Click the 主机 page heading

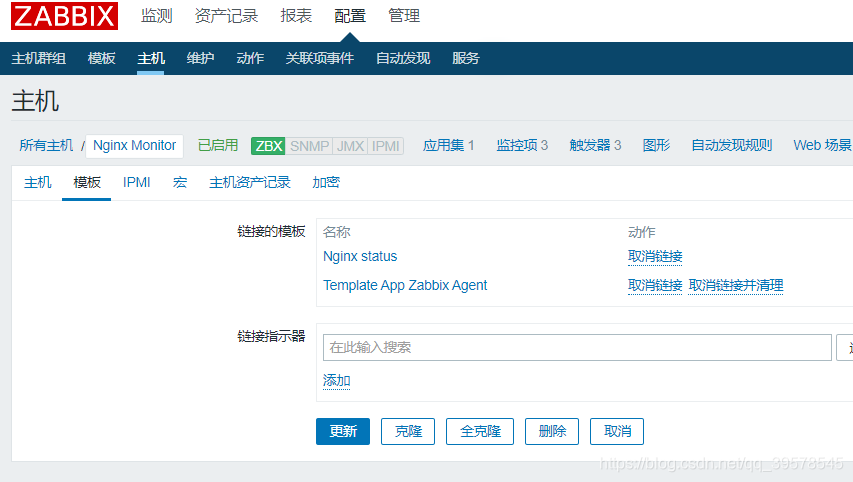click(x=35, y=101)
